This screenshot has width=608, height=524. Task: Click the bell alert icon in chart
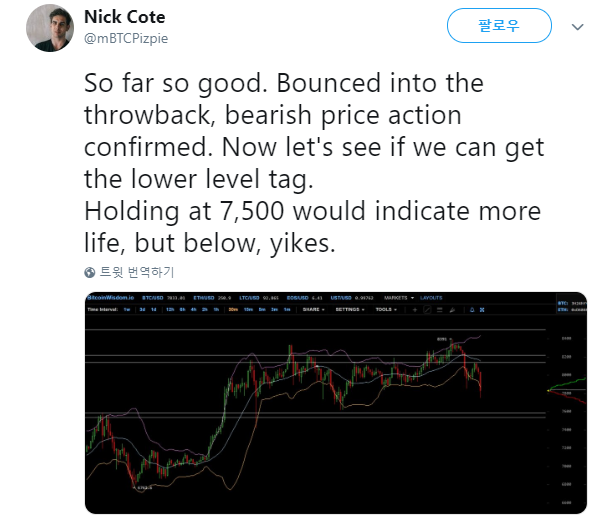(x=472, y=310)
